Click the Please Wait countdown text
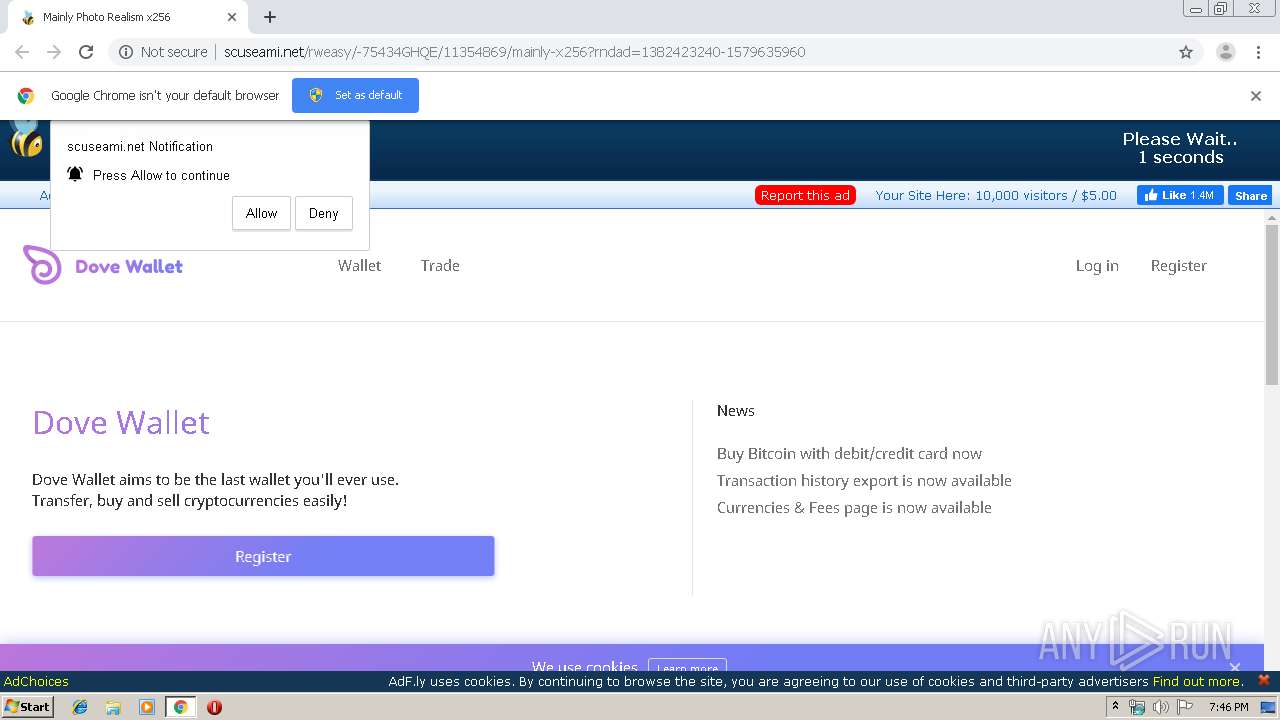The image size is (1280, 720). pos(1180,148)
